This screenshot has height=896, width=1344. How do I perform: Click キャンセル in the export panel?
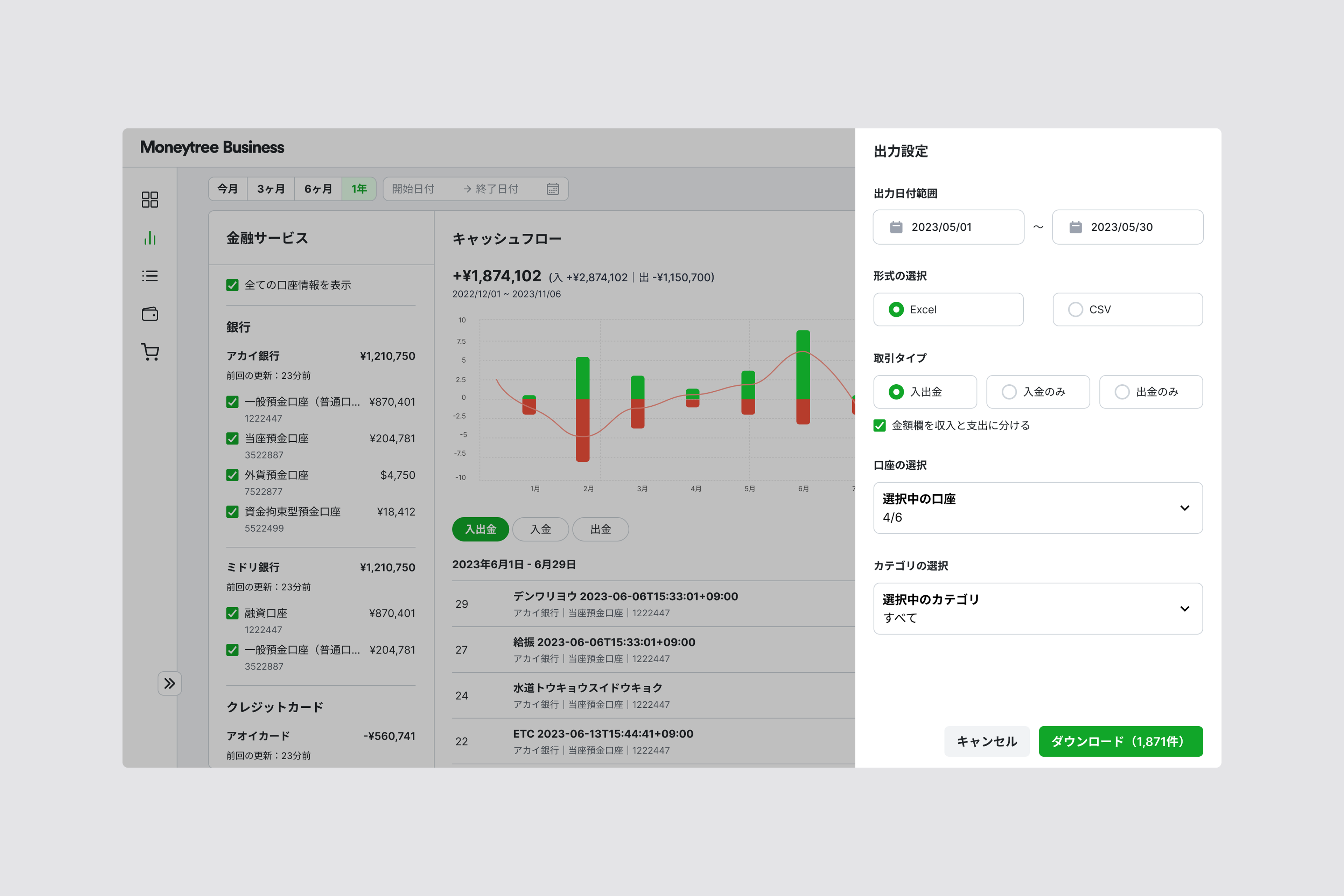point(987,741)
